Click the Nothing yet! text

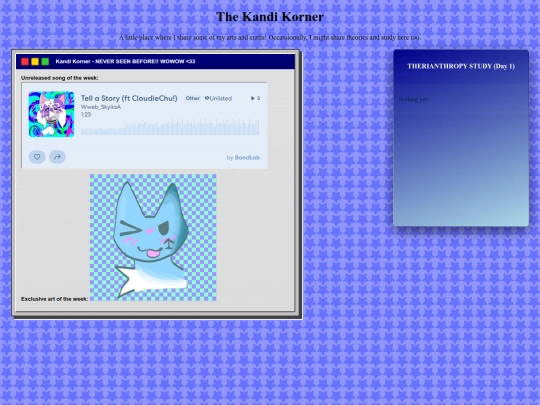(x=413, y=99)
